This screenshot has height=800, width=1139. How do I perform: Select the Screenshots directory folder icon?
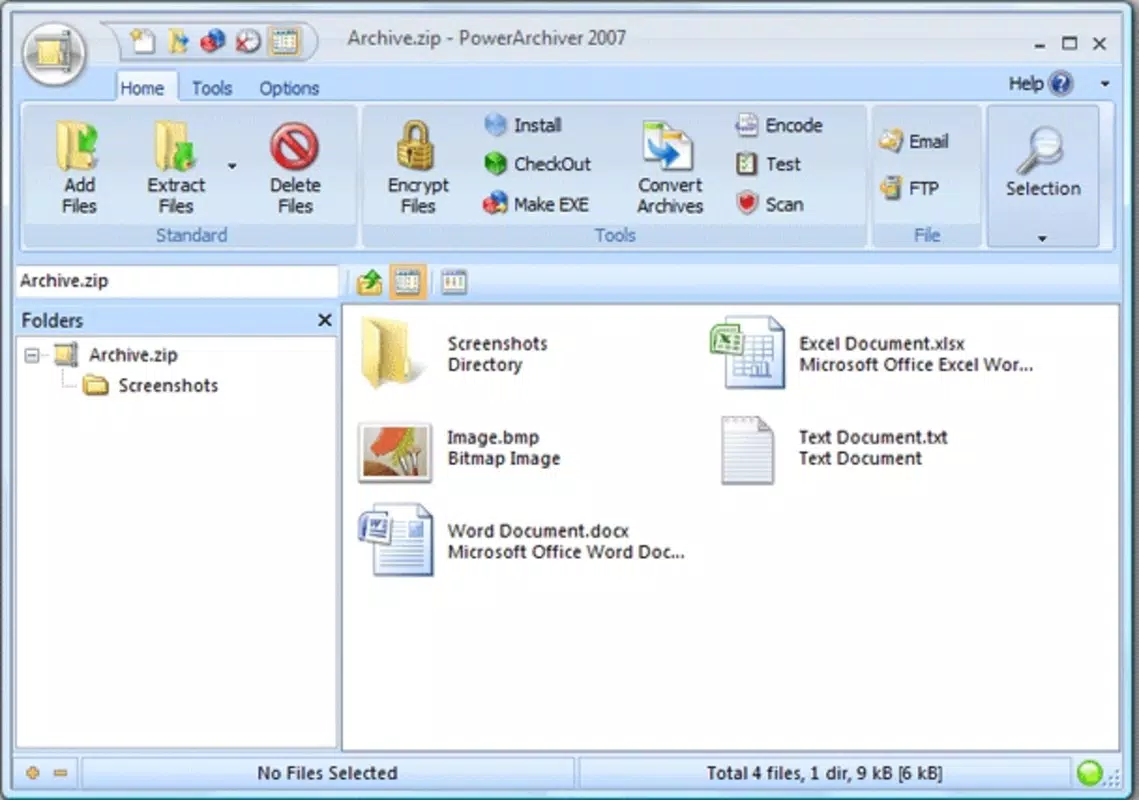(x=392, y=354)
